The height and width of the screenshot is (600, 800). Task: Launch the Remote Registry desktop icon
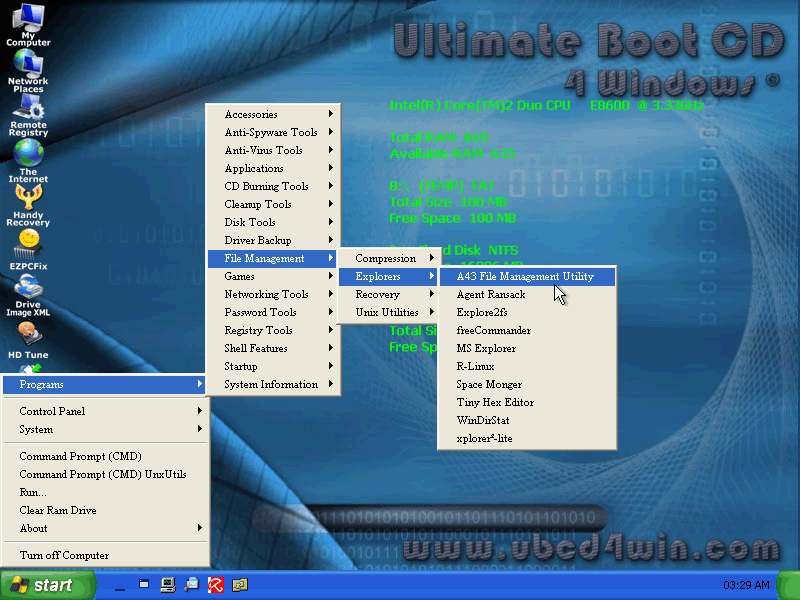(28, 116)
